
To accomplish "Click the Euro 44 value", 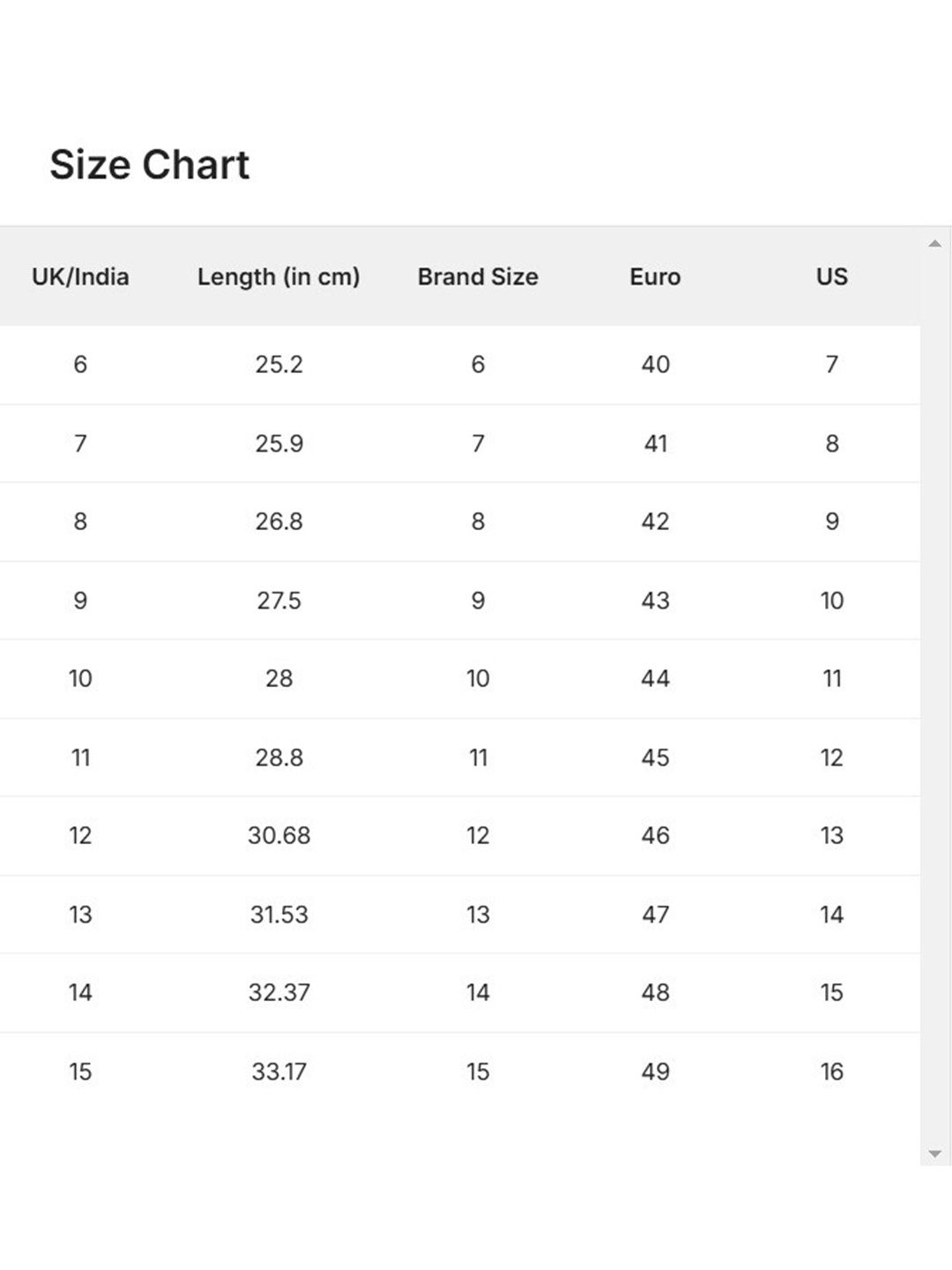I will [x=655, y=678].
